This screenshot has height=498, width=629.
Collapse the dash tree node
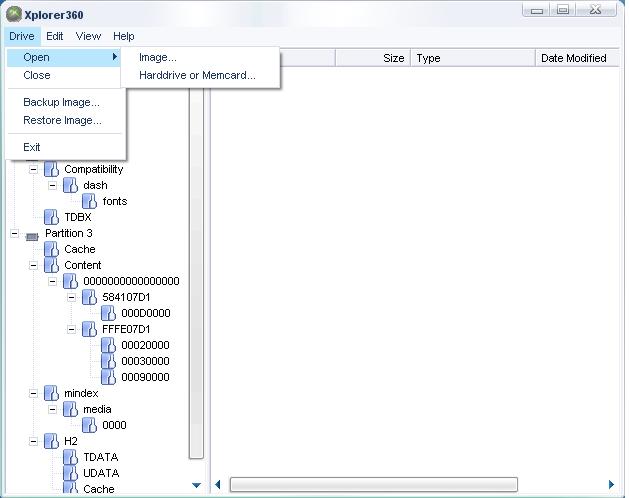(x=53, y=185)
